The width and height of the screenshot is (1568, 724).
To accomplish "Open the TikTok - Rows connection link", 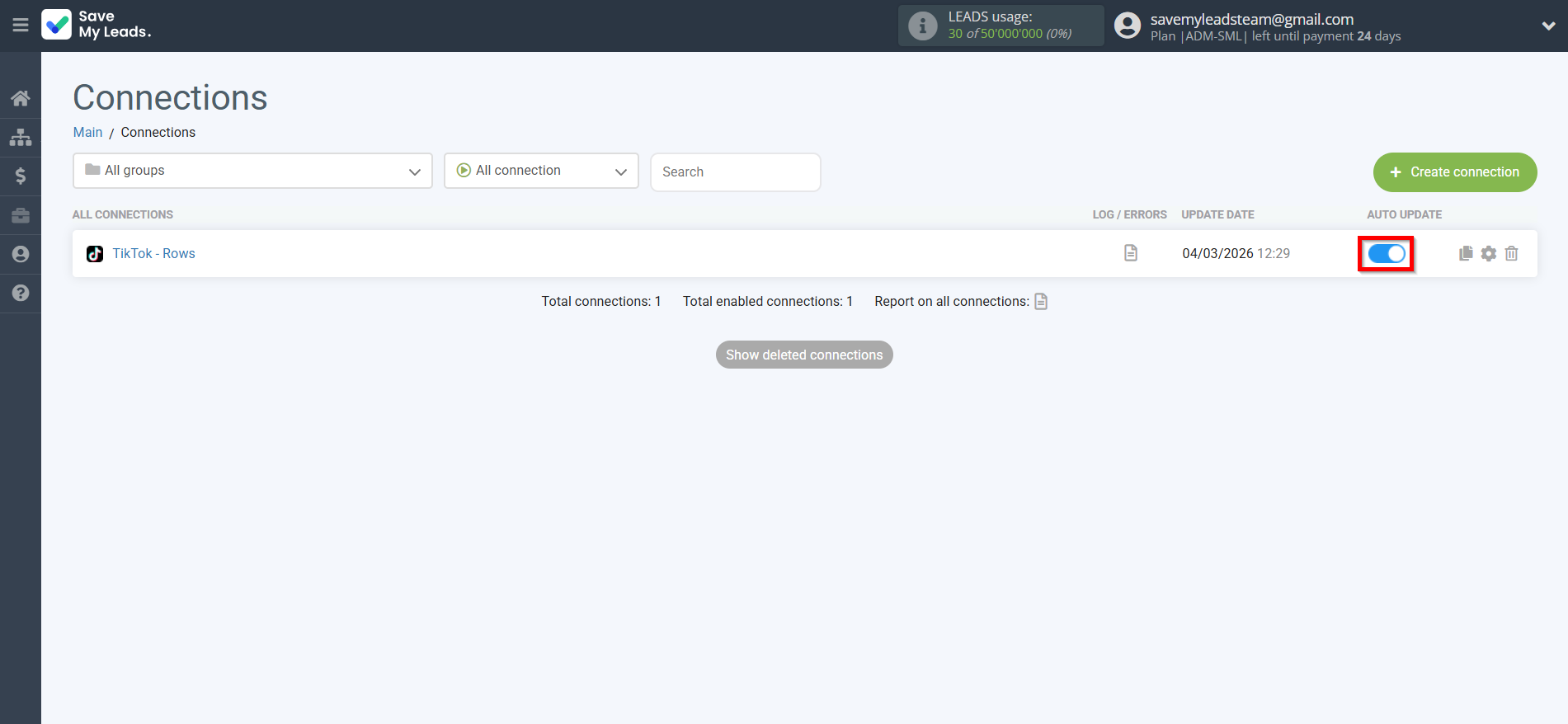I will pyautogui.click(x=153, y=253).
